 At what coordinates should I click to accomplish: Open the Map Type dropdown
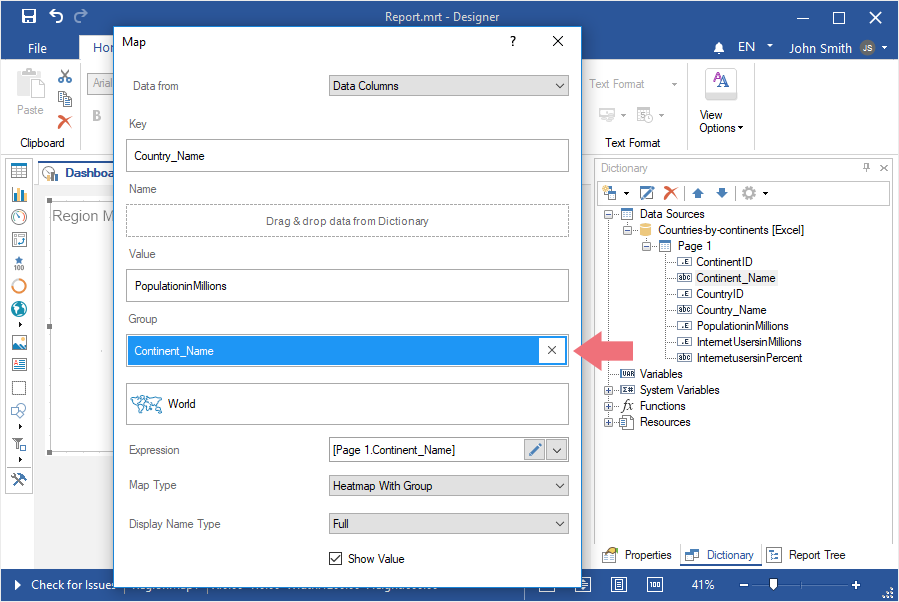(x=448, y=486)
